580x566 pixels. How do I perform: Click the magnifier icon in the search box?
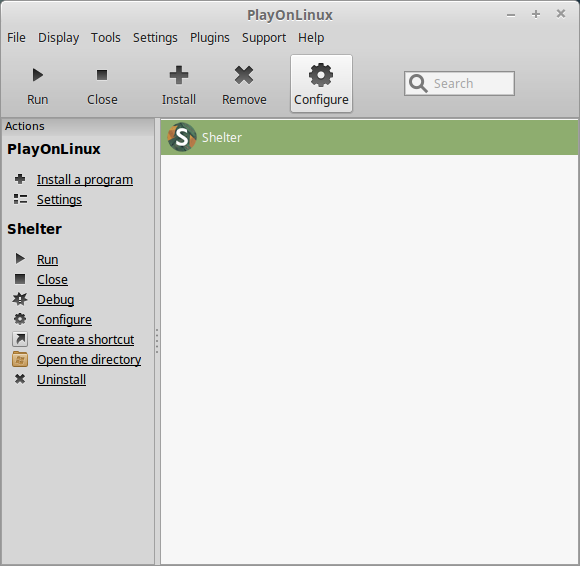pos(418,84)
